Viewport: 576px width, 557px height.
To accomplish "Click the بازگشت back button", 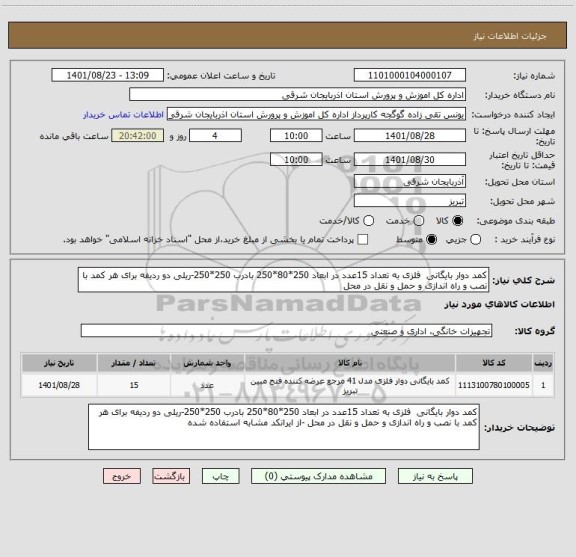I will pos(171,477).
